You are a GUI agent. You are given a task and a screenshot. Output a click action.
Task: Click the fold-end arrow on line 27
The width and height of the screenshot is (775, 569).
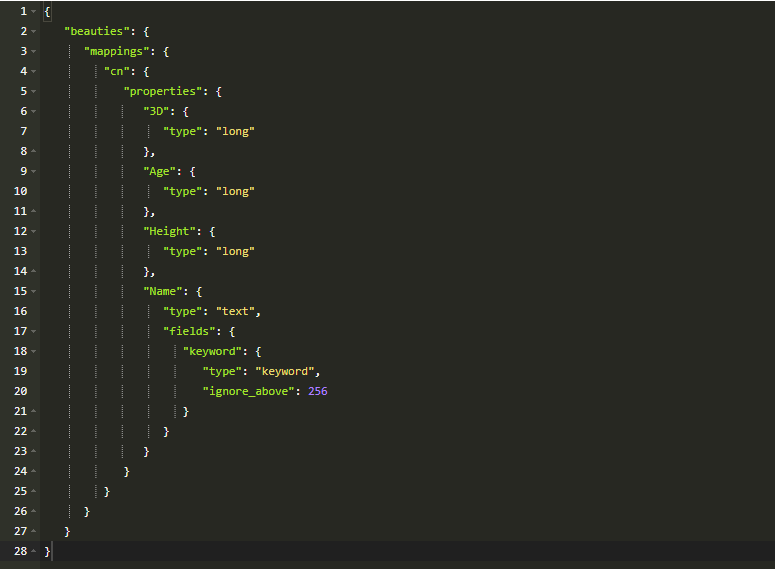[x=34, y=531]
